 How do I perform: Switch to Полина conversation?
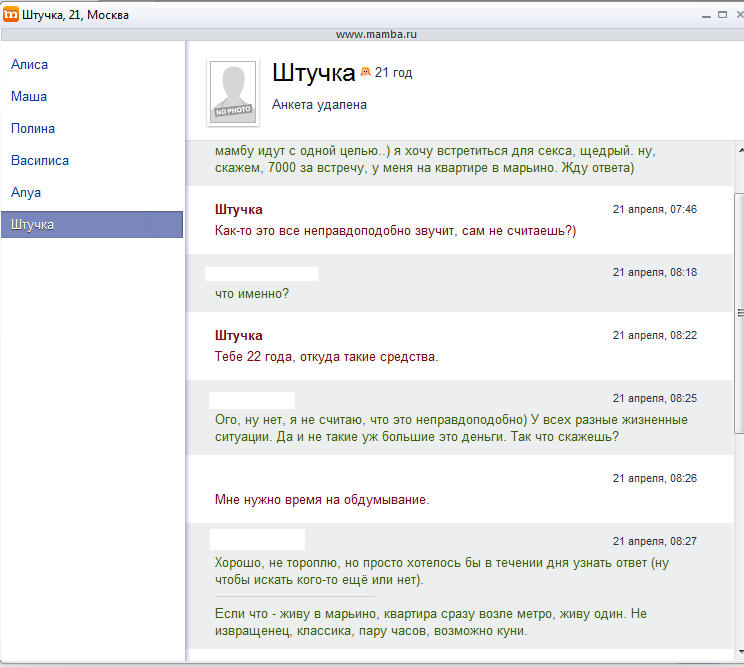pyautogui.click(x=33, y=129)
